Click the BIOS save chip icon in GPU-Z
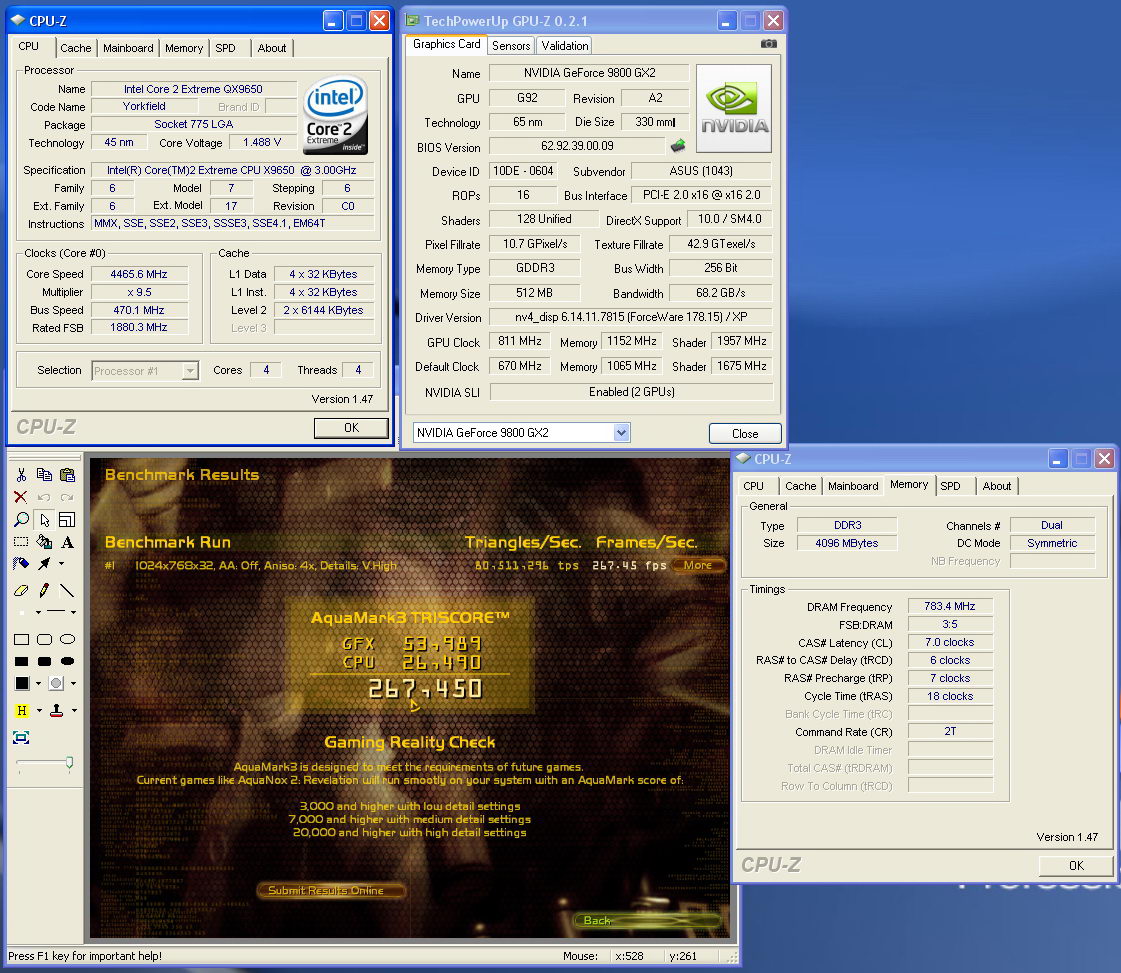1121x973 pixels. click(678, 146)
